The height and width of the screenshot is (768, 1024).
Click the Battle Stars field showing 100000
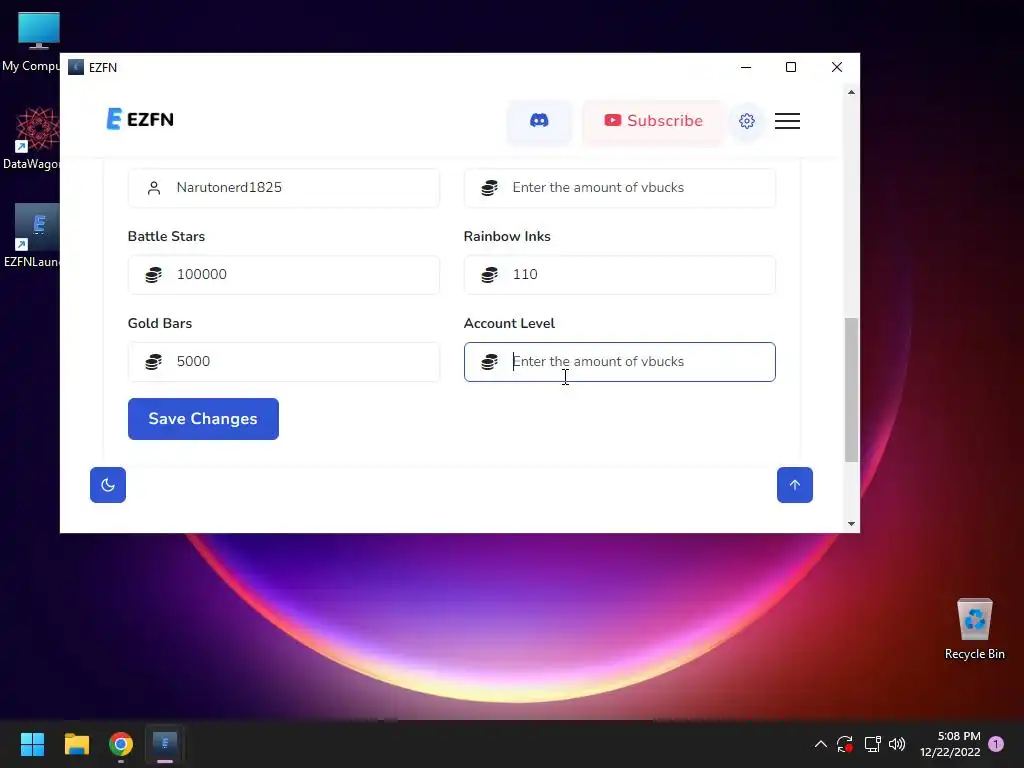(284, 274)
